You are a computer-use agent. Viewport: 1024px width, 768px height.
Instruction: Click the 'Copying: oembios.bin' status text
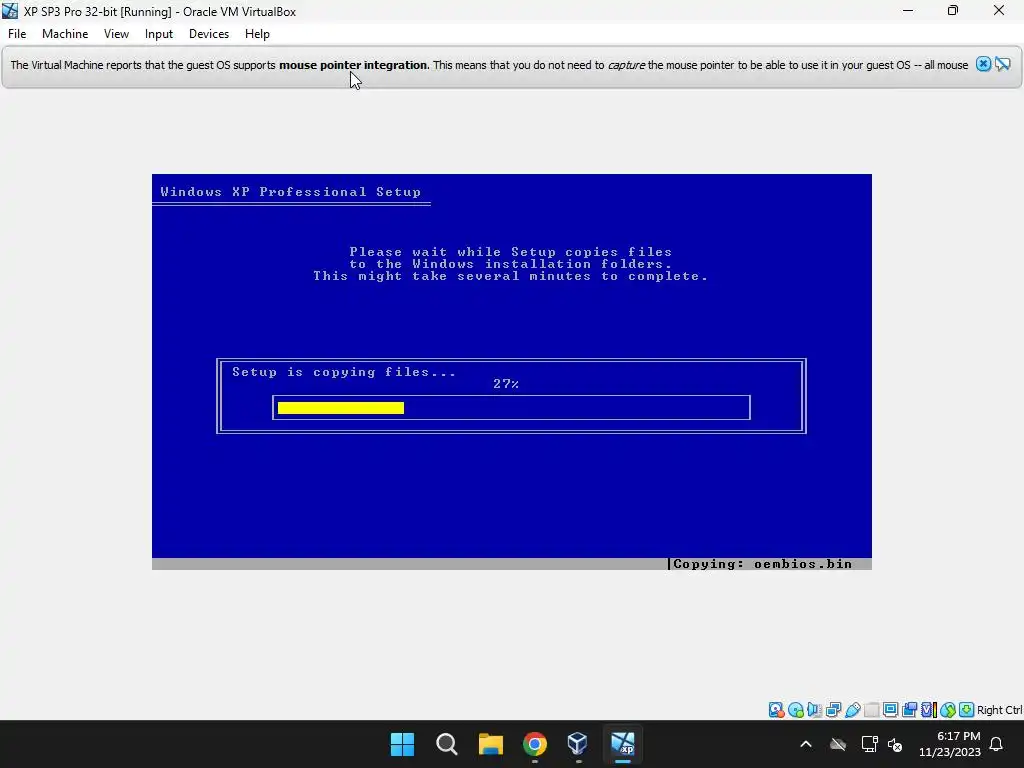(x=762, y=564)
